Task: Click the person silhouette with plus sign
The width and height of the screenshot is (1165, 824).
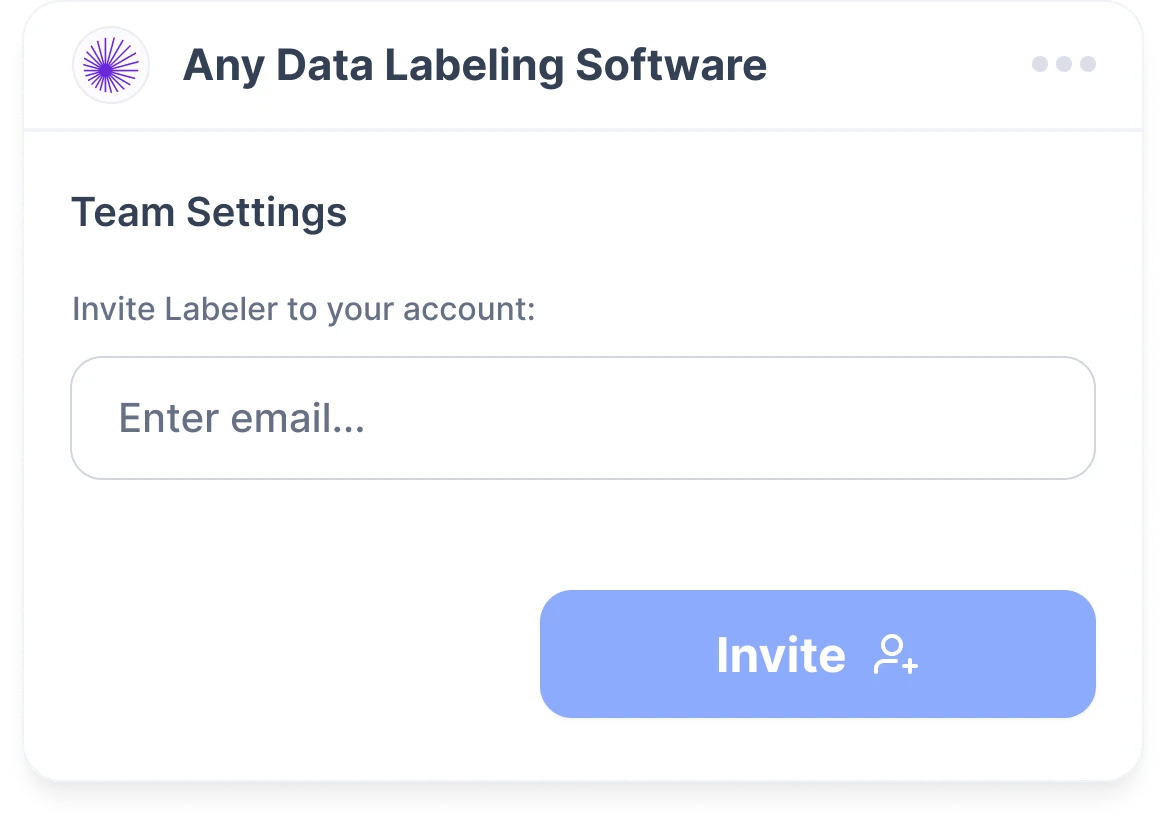Action: click(896, 655)
